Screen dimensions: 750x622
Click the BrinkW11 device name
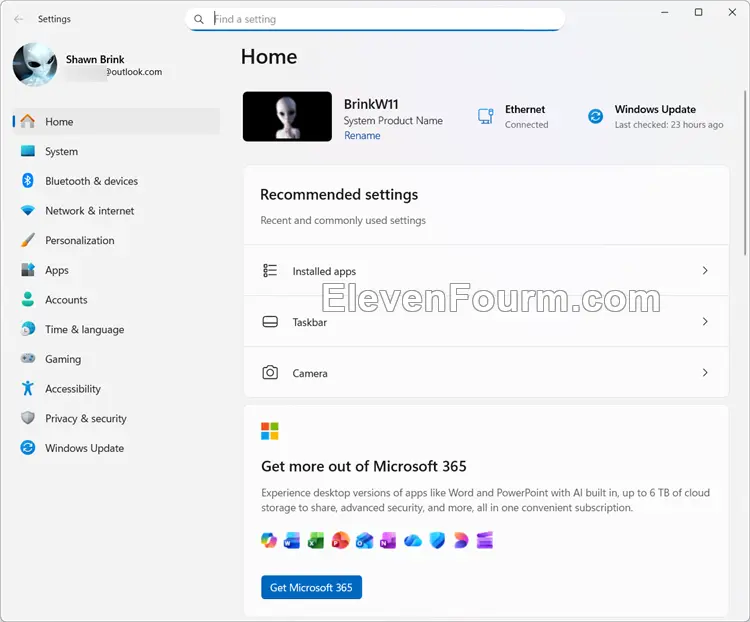371,104
